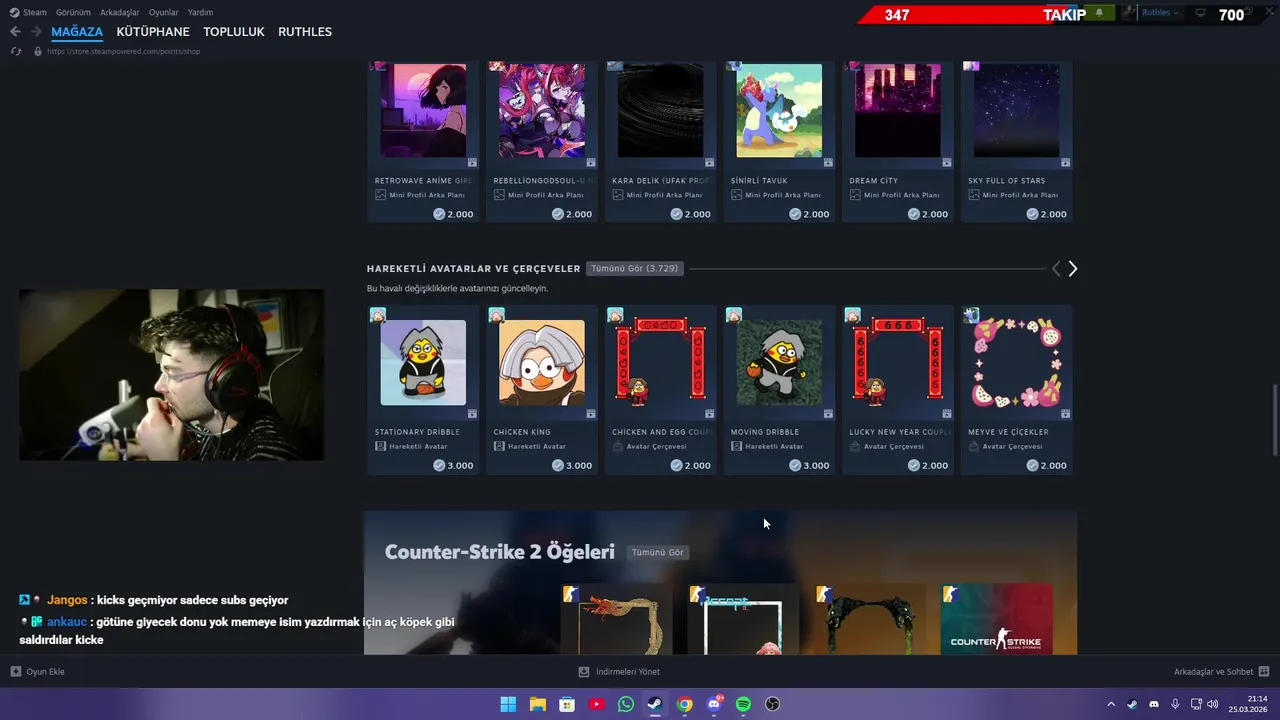
Task: Click the dragon frame Counter-Strike 2 item
Action: click(x=617, y=620)
